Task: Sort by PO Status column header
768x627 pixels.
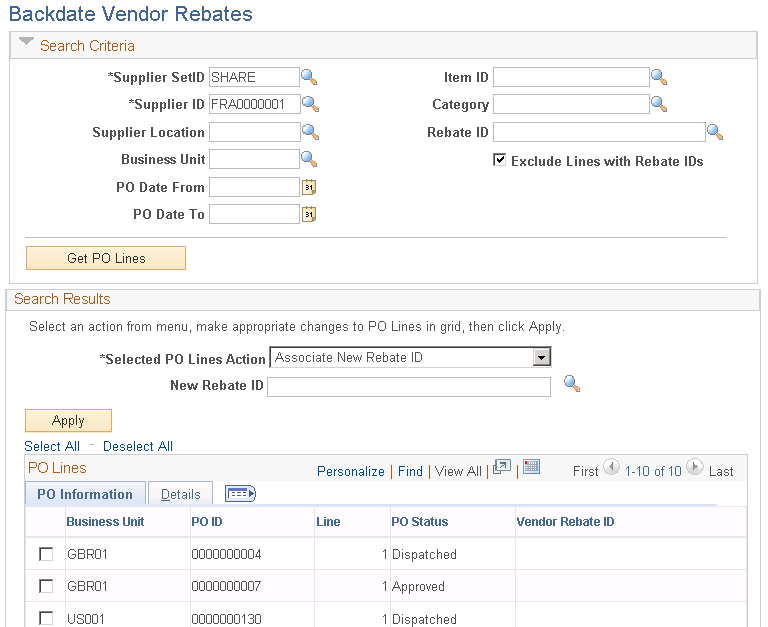Action: pos(420,522)
